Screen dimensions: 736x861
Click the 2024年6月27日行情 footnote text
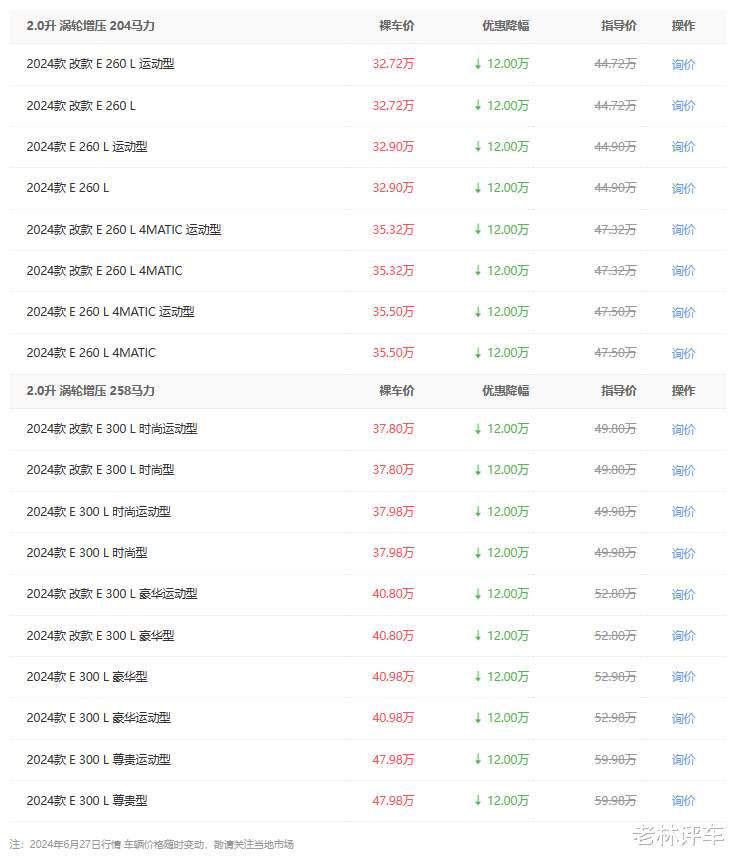[152, 845]
